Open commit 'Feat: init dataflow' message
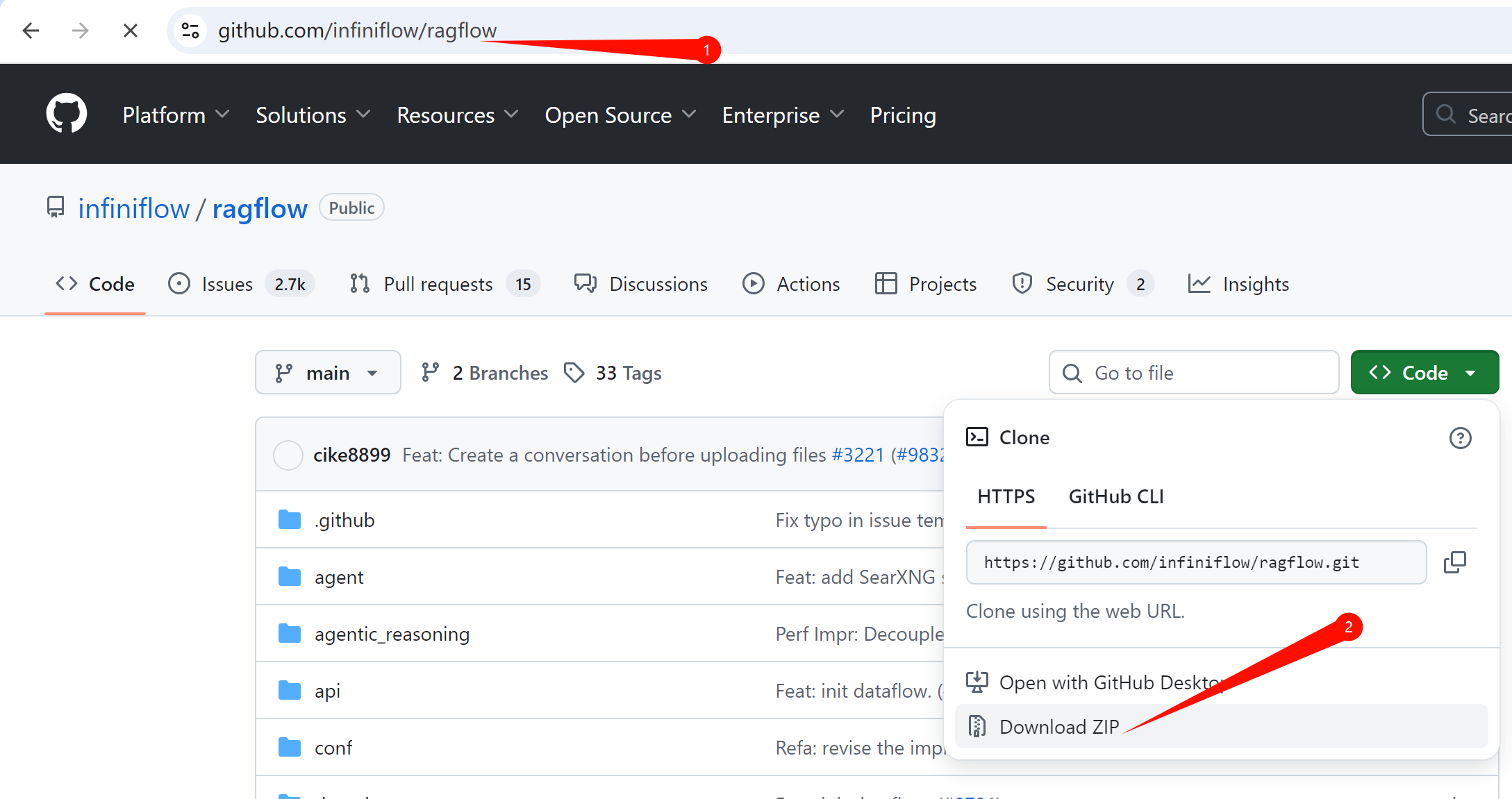 [x=859, y=691]
